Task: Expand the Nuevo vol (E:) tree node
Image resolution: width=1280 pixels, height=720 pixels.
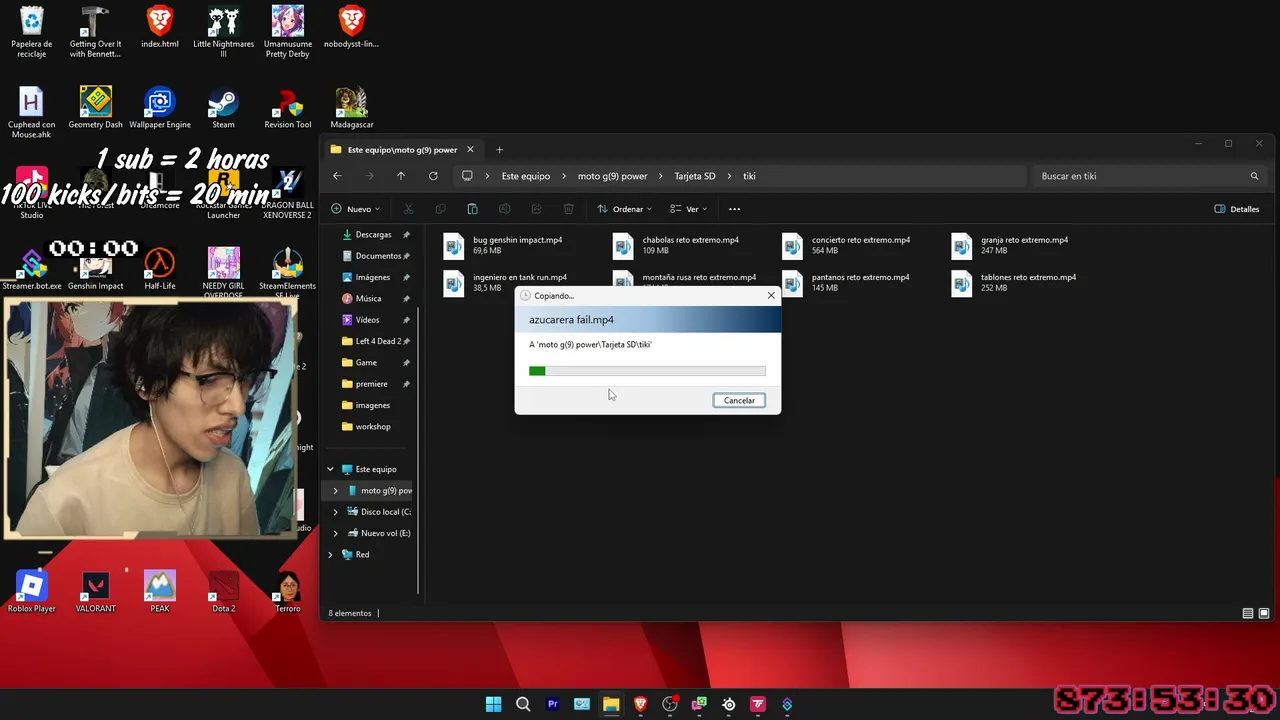Action: pyautogui.click(x=336, y=533)
